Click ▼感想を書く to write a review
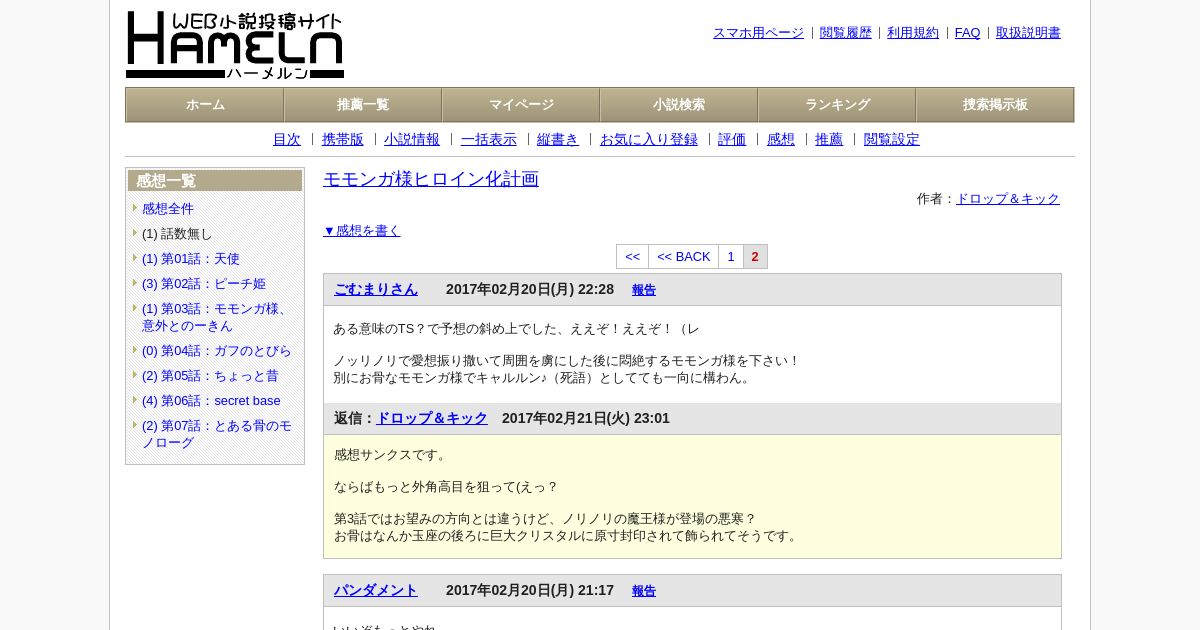 362,231
